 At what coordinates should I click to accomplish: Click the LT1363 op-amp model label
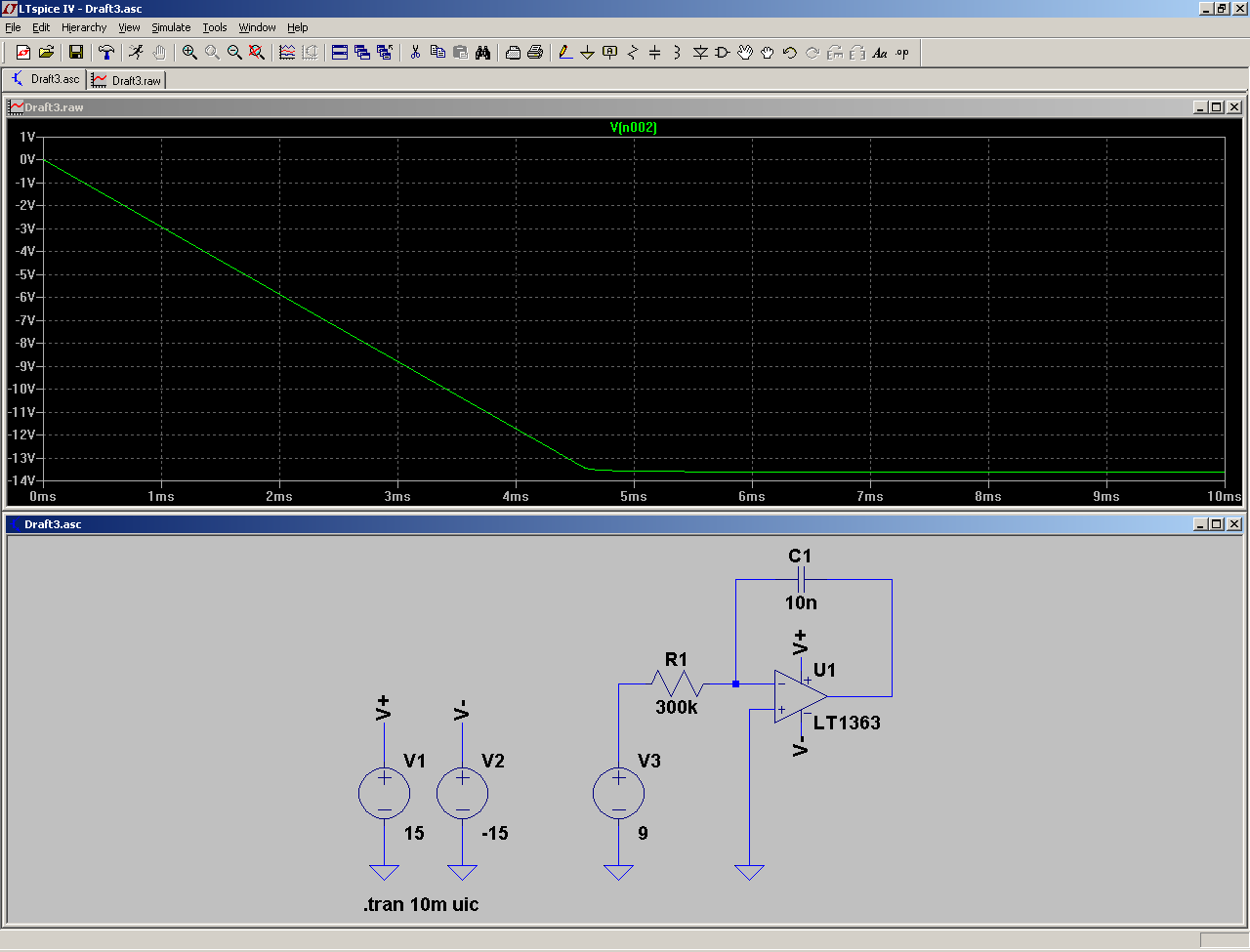tap(847, 723)
